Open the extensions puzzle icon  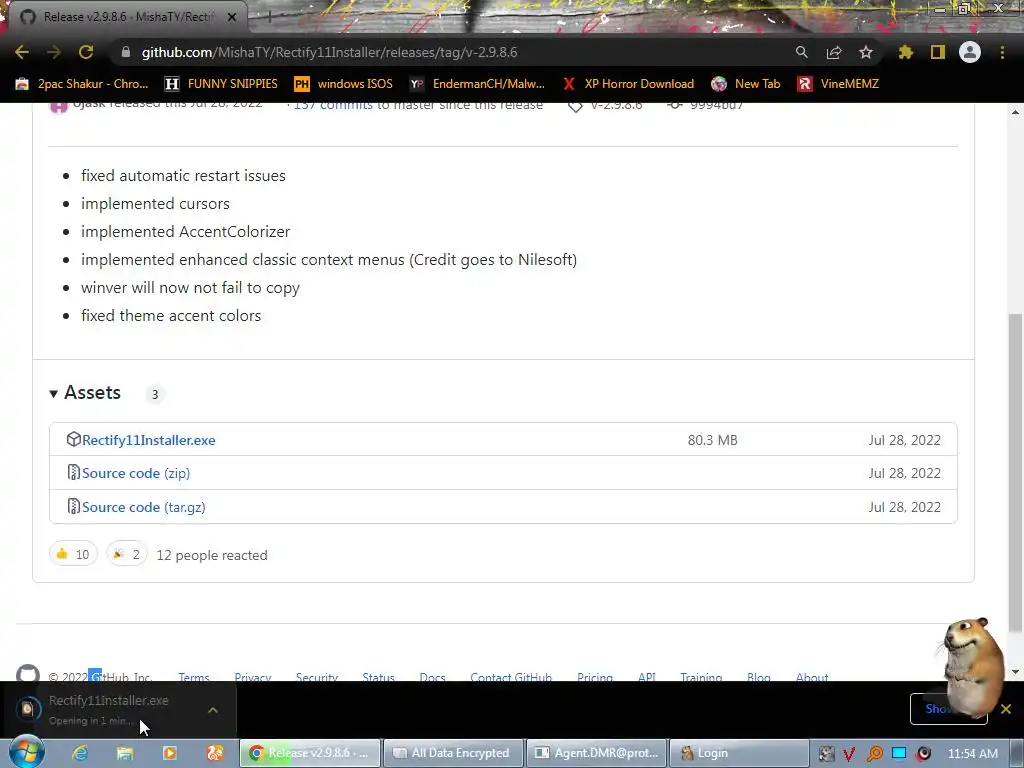[905, 52]
